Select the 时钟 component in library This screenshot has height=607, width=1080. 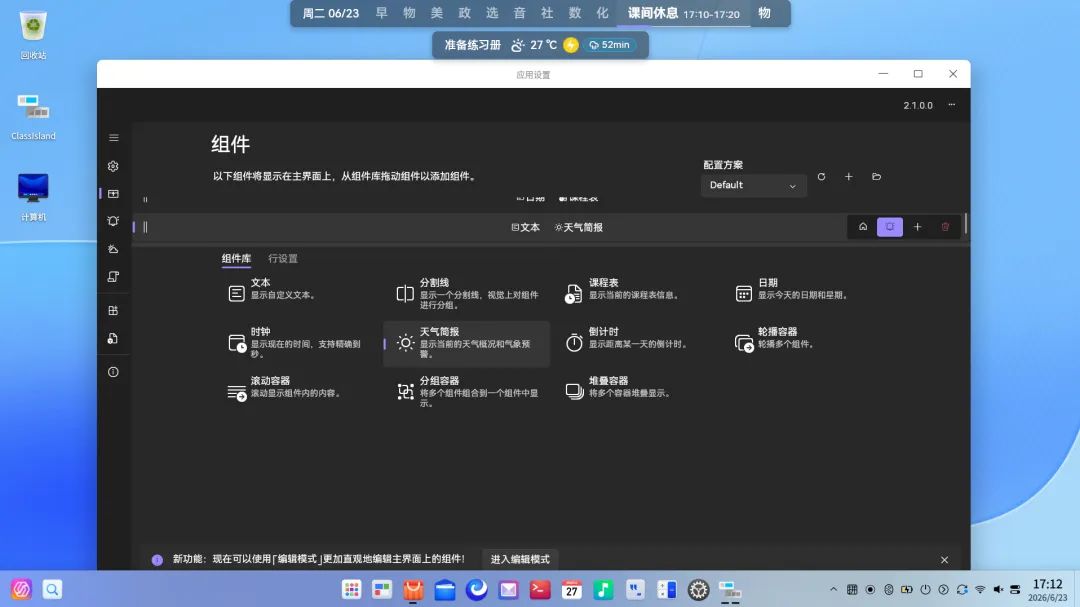pyautogui.click(x=297, y=343)
